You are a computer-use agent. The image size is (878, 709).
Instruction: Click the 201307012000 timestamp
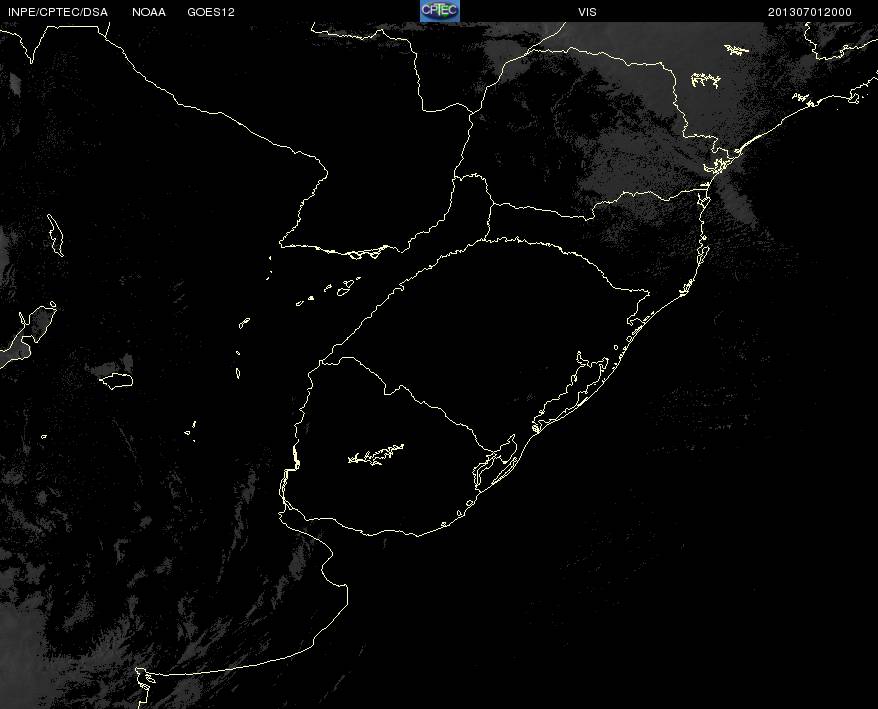click(x=810, y=12)
